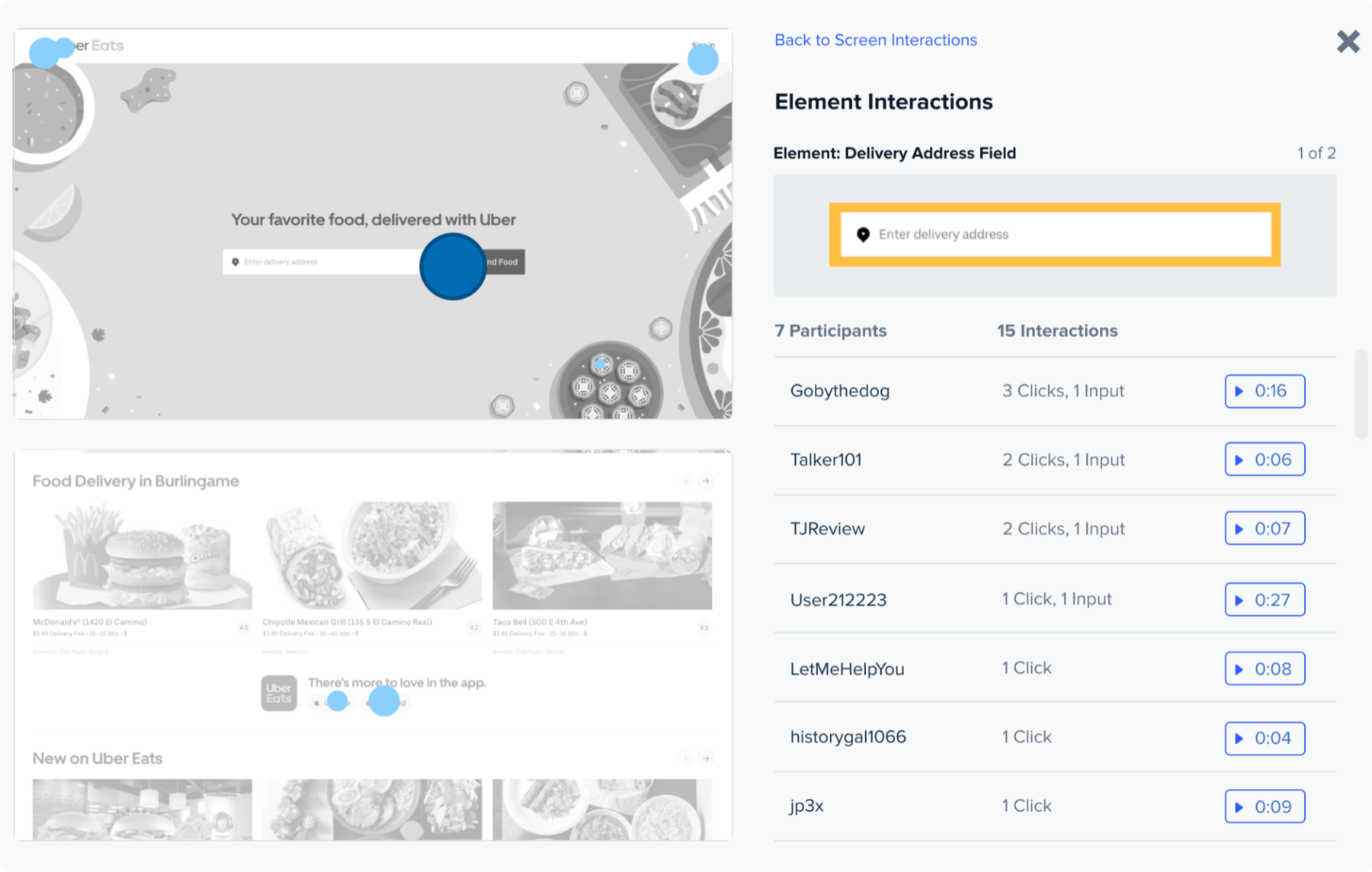Click the 'New on Uber Eats' heading
The image size is (1372, 872).
[x=98, y=758]
